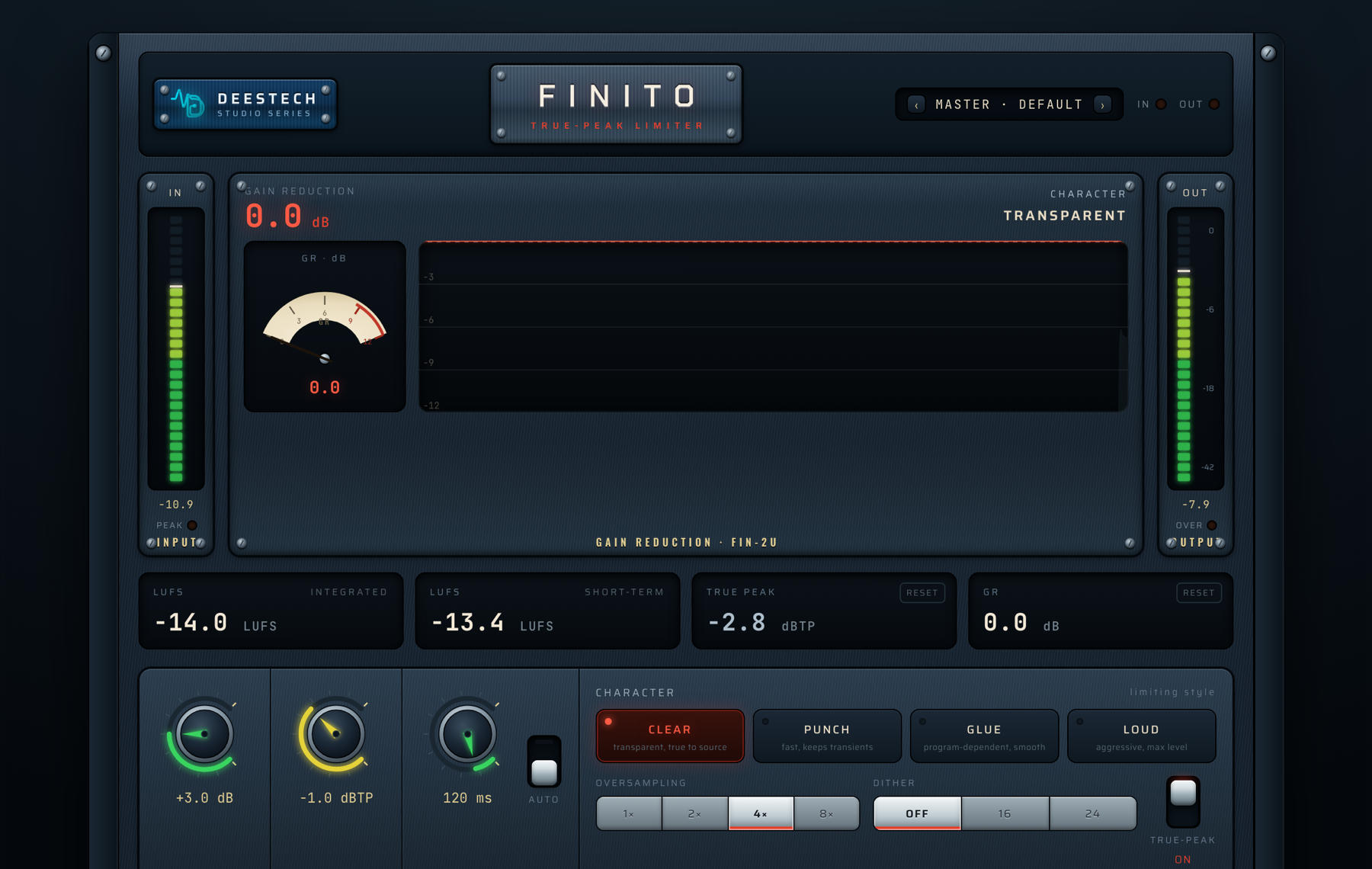Click the Deestech Studio Series logo

[245, 104]
